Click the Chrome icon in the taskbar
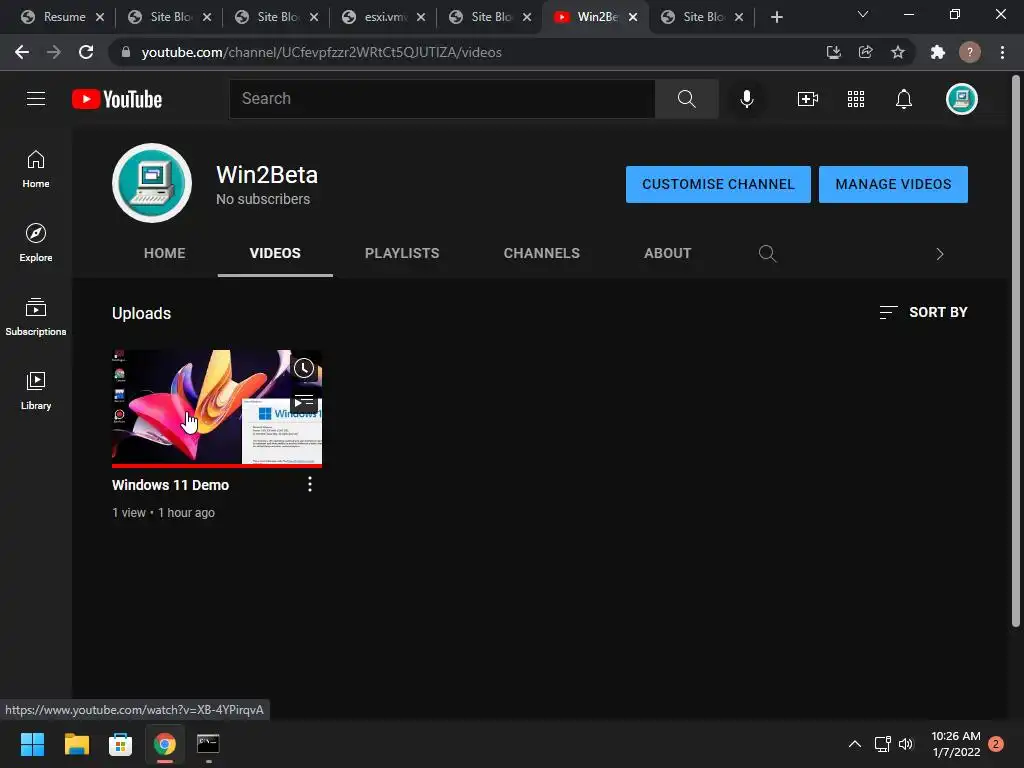The image size is (1024, 768). click(x=165, y=744)
